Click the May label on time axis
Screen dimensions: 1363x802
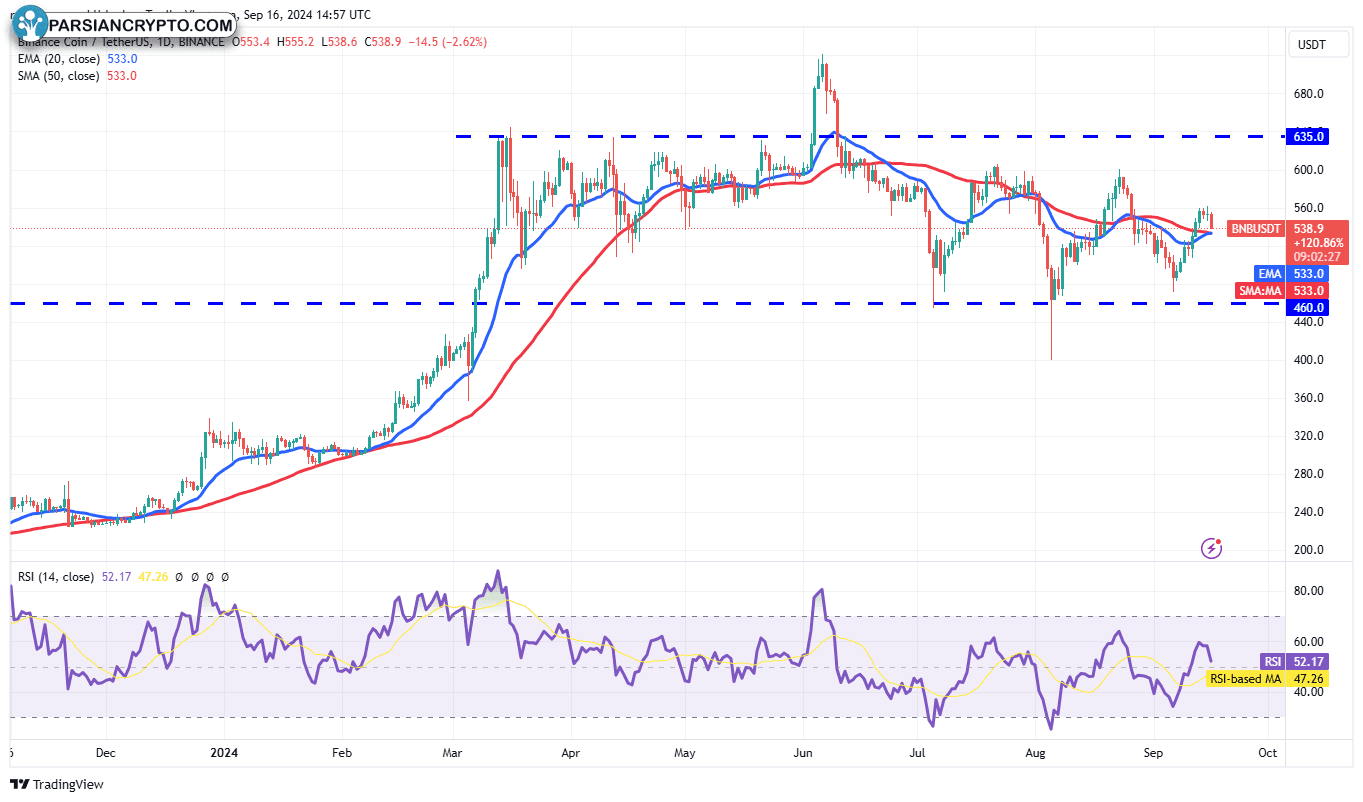point(685,752)
